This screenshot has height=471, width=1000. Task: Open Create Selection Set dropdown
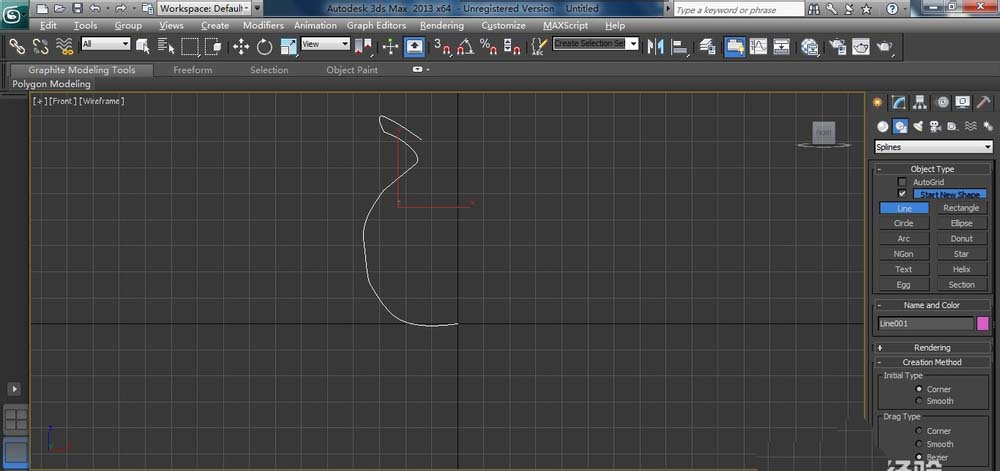(x=595, y=43)
